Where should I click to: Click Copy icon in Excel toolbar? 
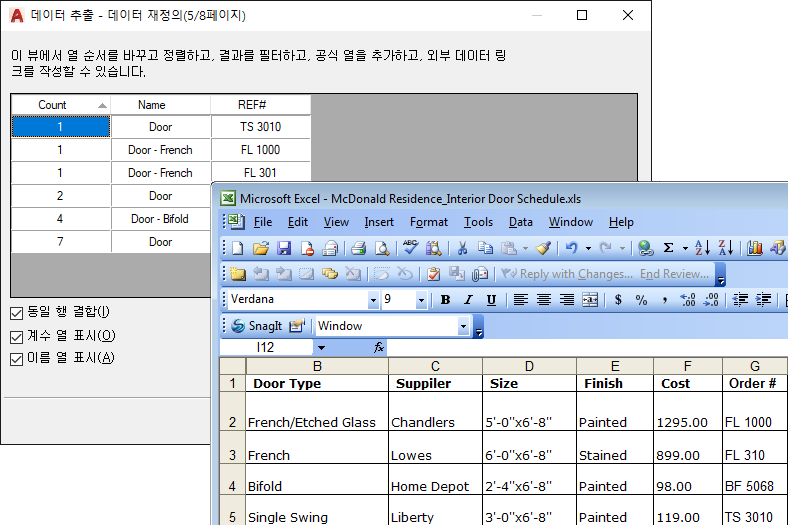click(485, 248)
